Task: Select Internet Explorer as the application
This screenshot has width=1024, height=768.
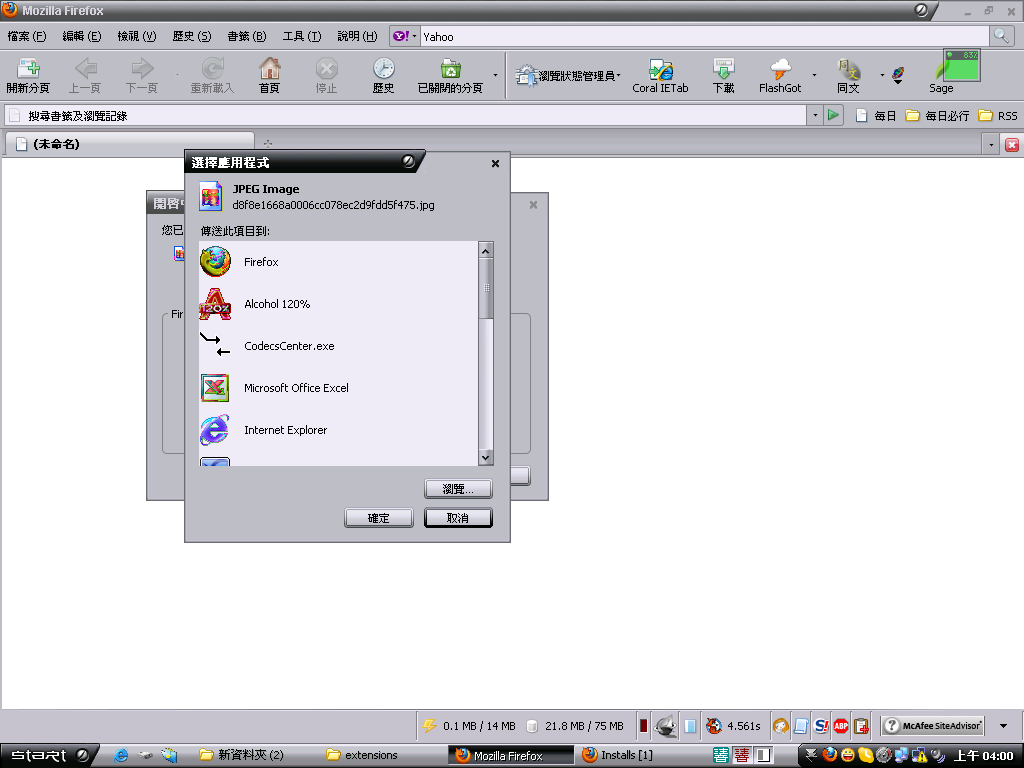Action: [x=285, y=430]
